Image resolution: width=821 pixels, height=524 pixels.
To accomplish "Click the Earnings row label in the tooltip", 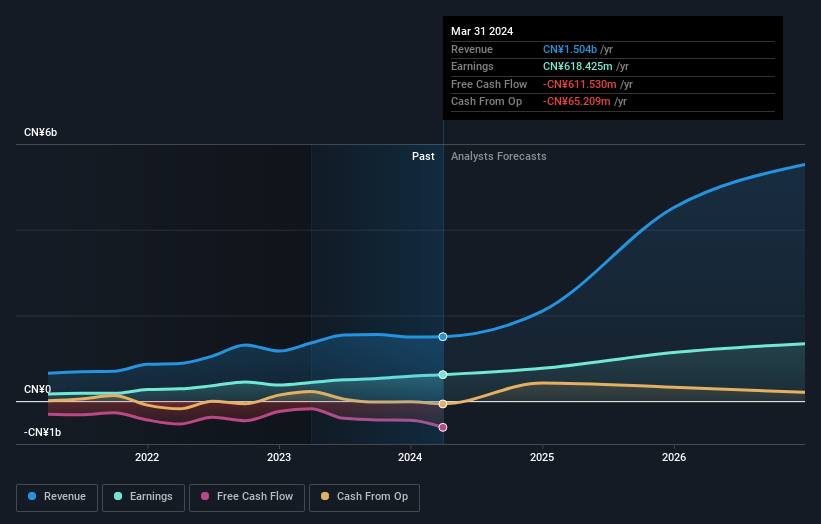I will (472, 66).
